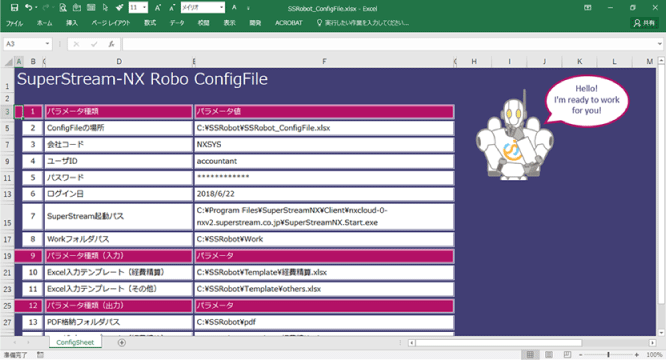The width and height of the screenshot is (666, 360).
Task: Click the Select All corner triangle
Action: (x=9, y=62)
